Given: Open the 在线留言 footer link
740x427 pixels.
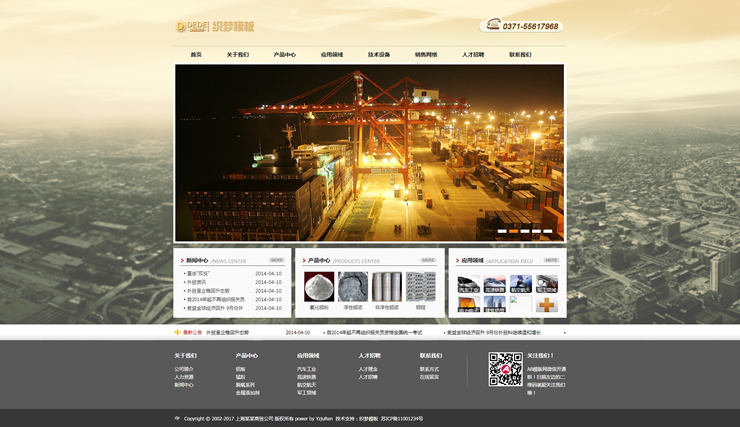Looking at the screenshot, I should tap(429, 377).
